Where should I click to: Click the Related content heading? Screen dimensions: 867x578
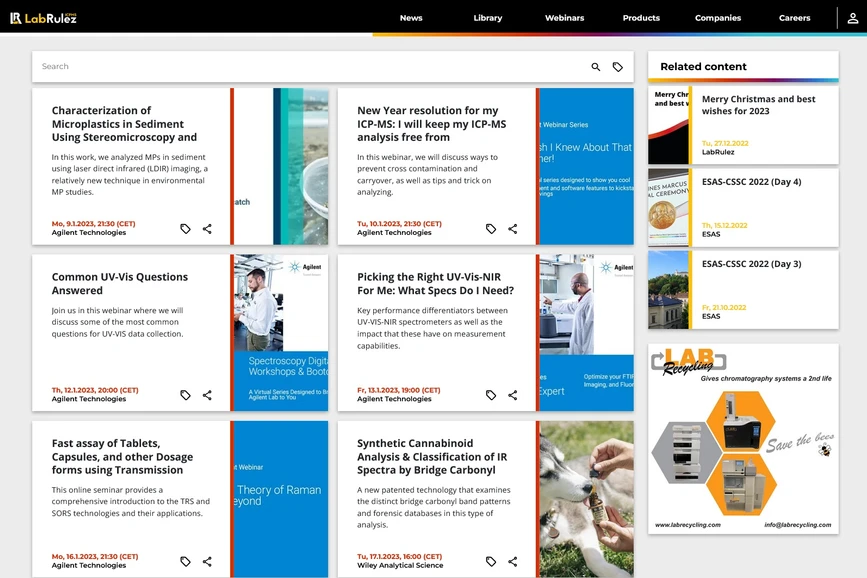point(703,66)
